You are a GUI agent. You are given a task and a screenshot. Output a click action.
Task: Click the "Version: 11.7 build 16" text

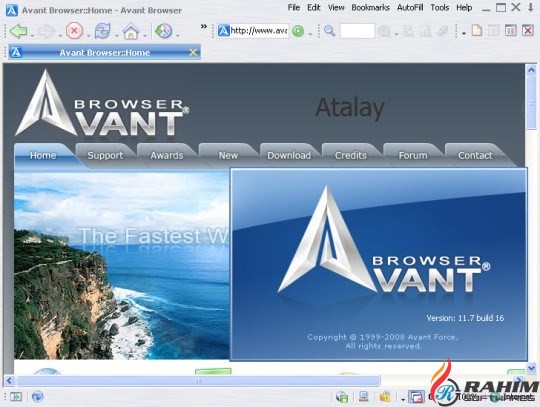(465, 318)
